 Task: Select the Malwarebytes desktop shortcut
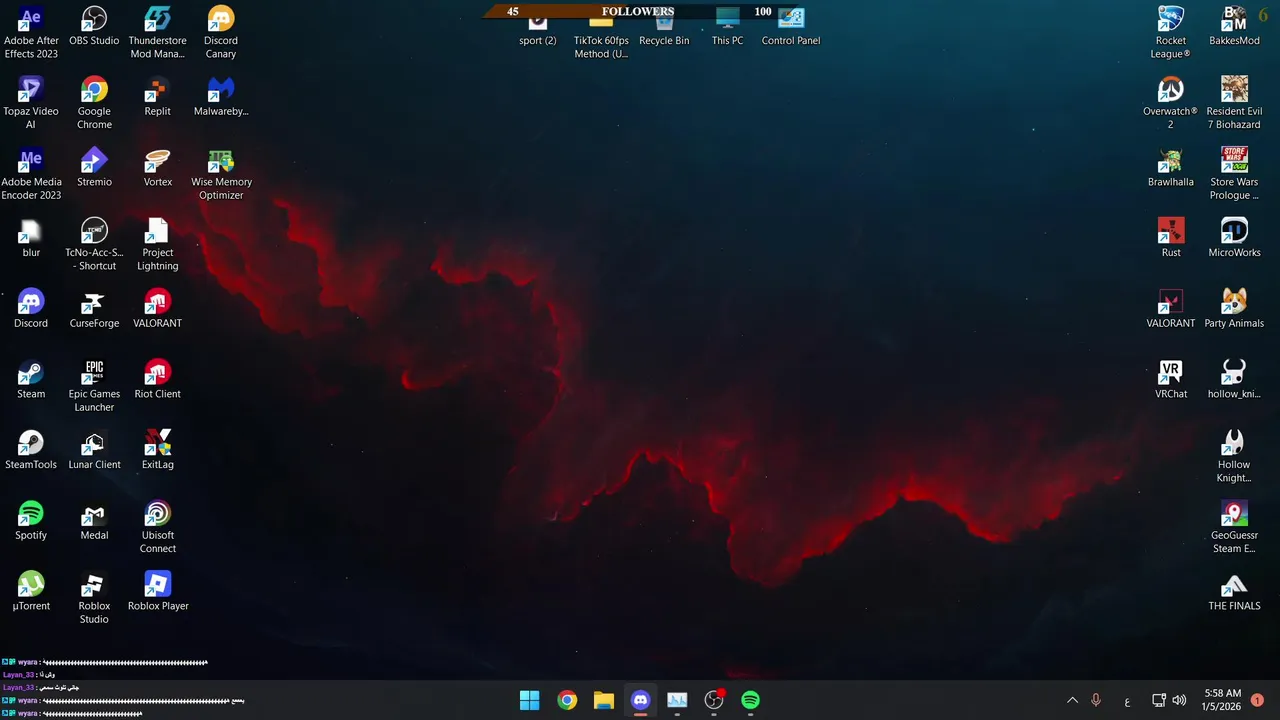(221, 97)
